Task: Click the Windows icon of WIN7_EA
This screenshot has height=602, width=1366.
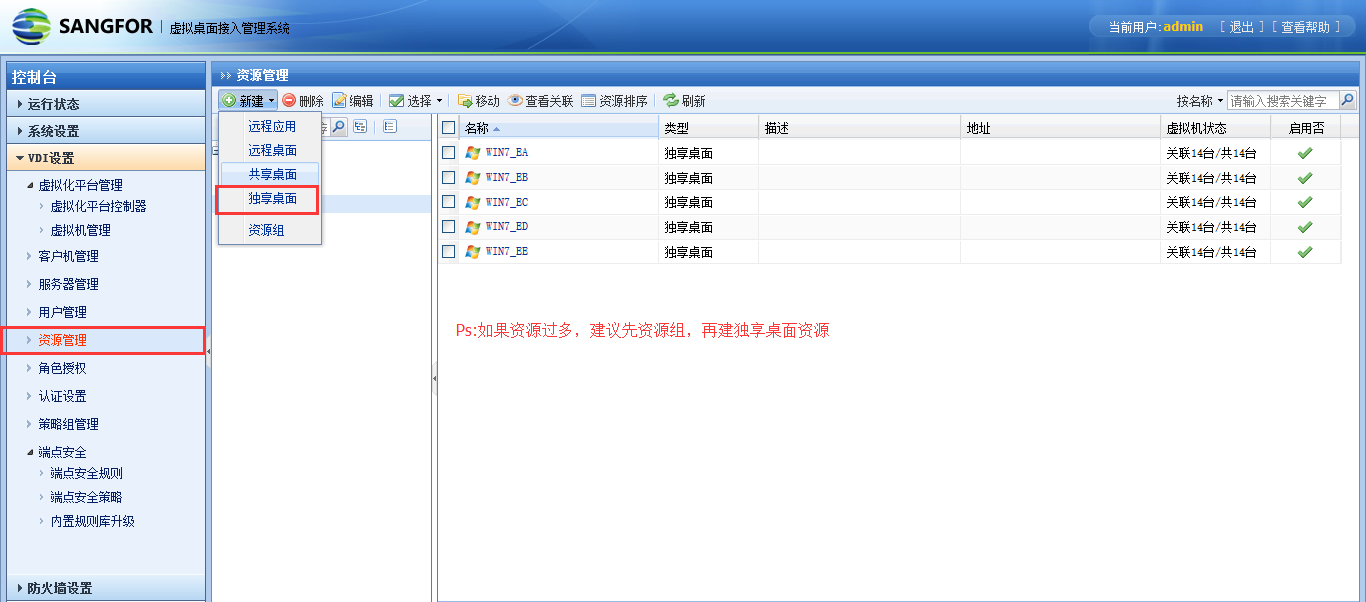Action: pyautogui.click(x=473, y=152)
